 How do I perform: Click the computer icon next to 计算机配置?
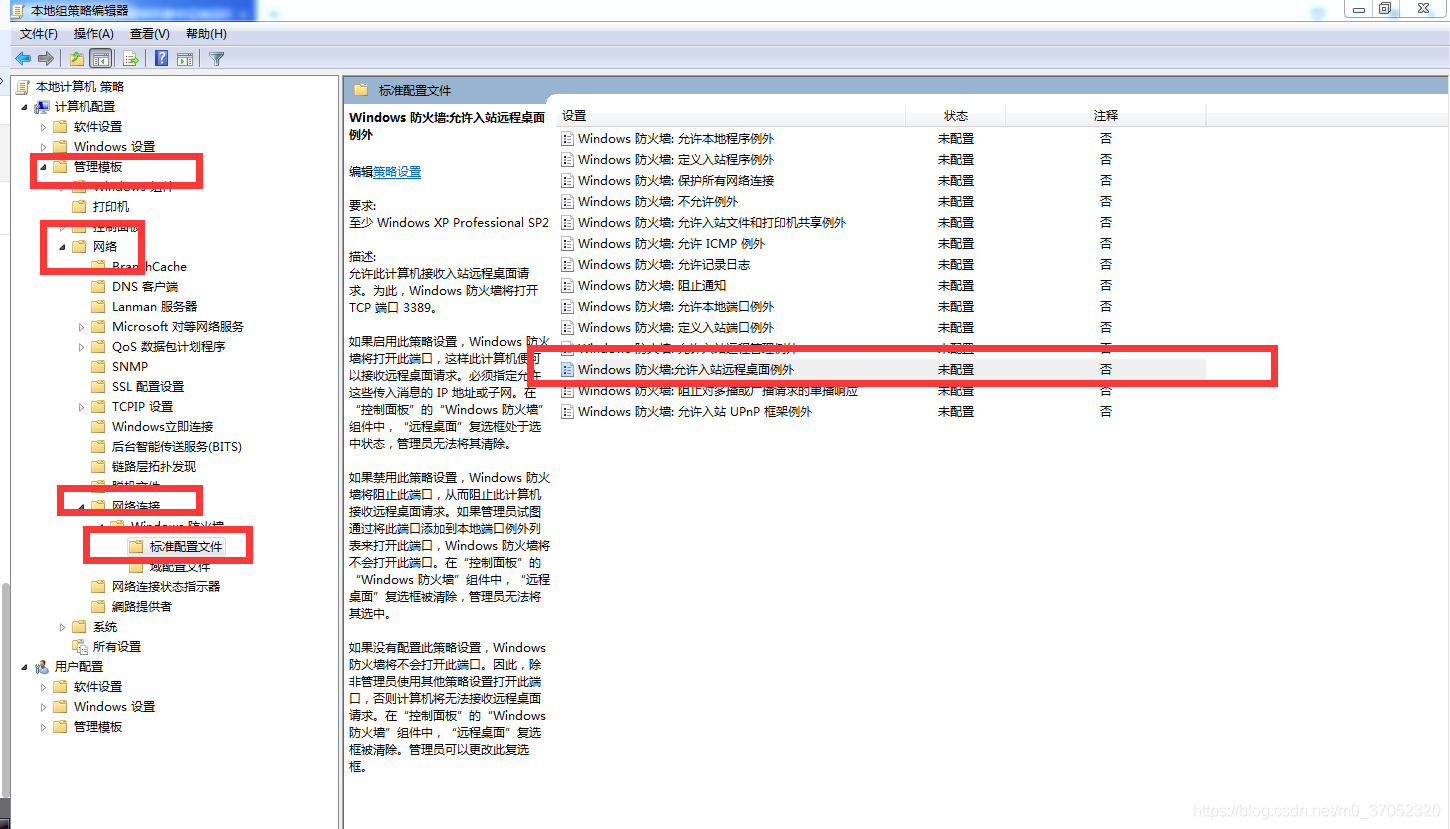tap(42, 106)
